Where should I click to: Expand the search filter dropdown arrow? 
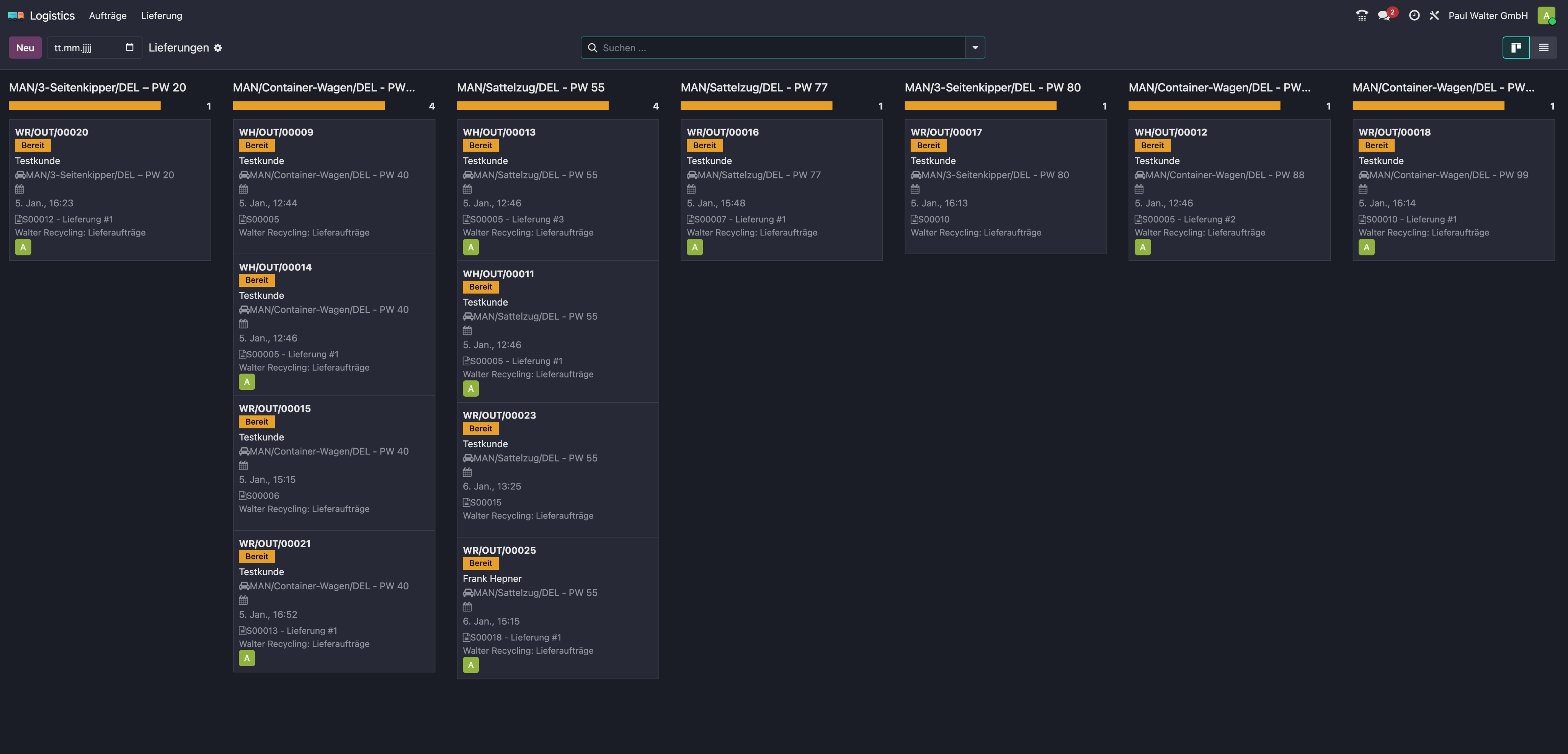975,47
